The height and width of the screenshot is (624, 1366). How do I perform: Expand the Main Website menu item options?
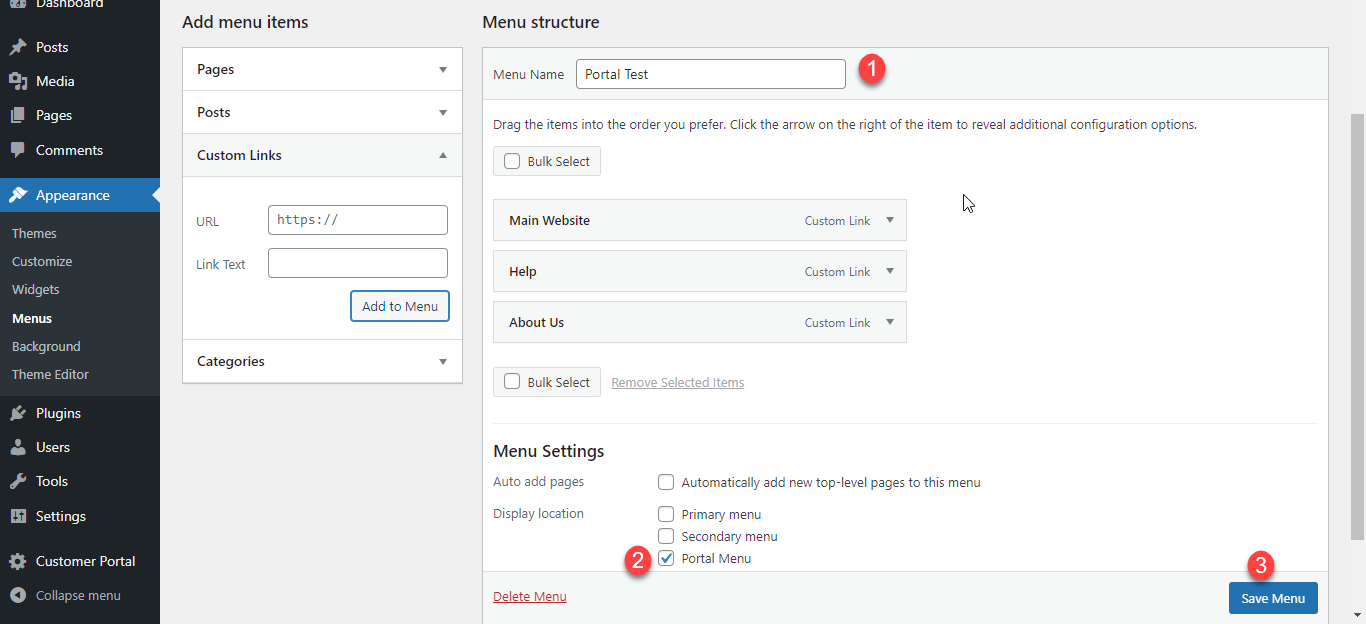pyautogui.click(x=890, y=220)
